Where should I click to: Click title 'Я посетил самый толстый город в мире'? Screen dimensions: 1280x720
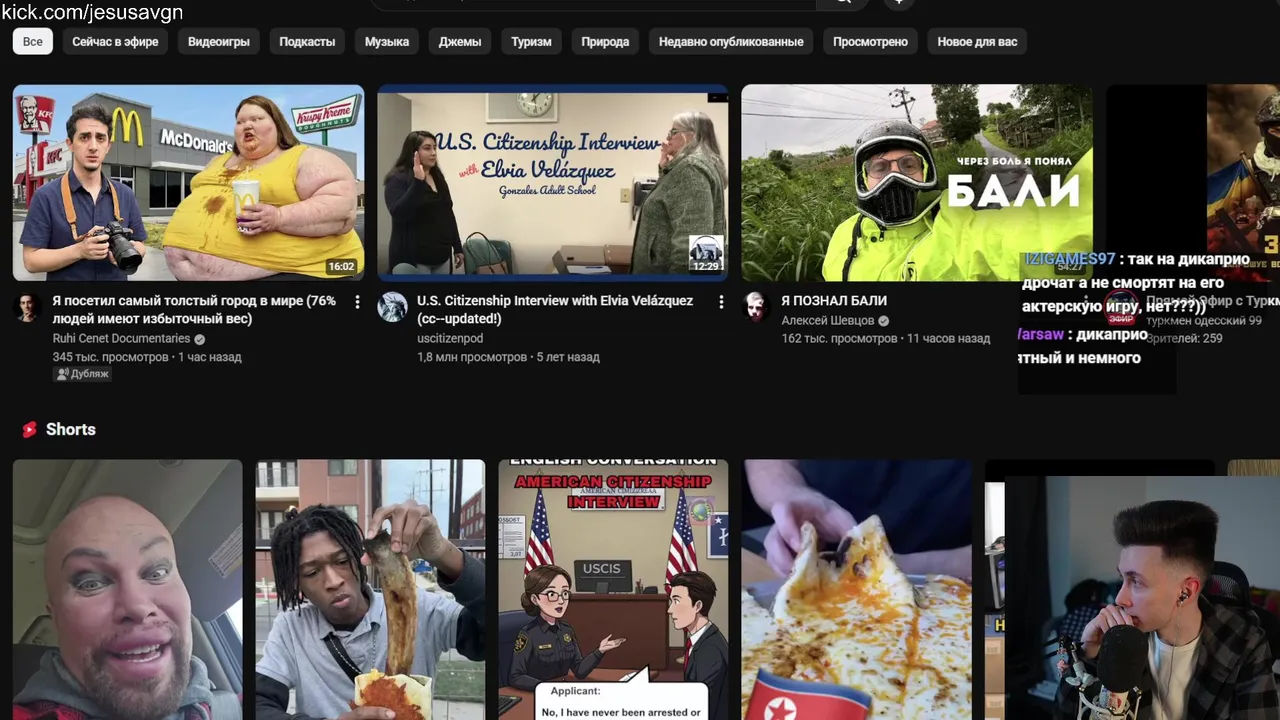194,309
